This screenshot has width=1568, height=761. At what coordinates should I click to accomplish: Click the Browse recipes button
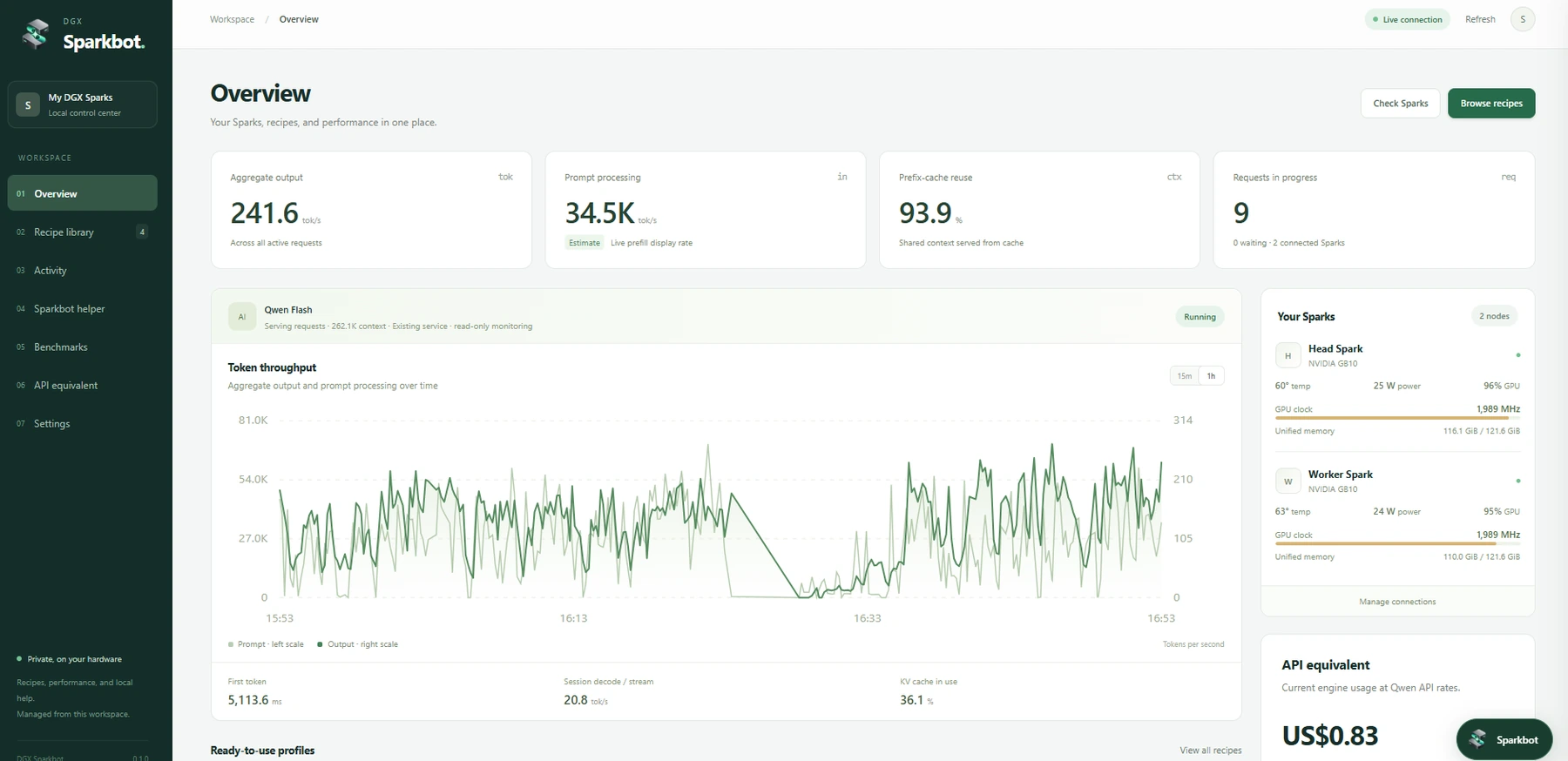click(x=1491, y=103)
